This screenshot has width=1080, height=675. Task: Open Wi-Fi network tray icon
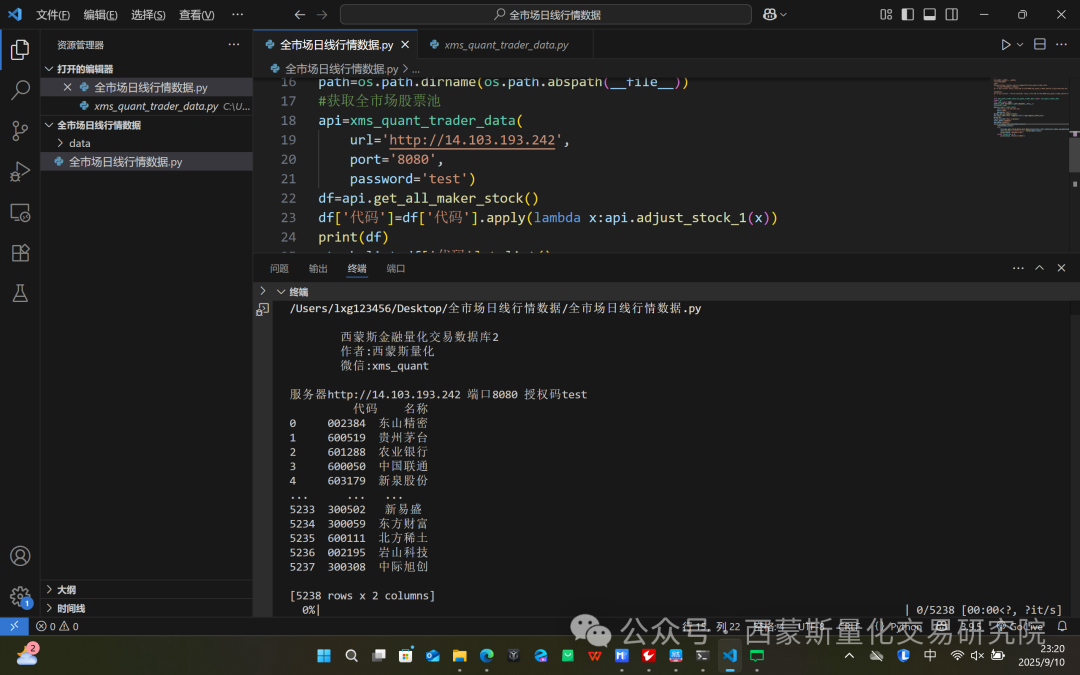957,655
